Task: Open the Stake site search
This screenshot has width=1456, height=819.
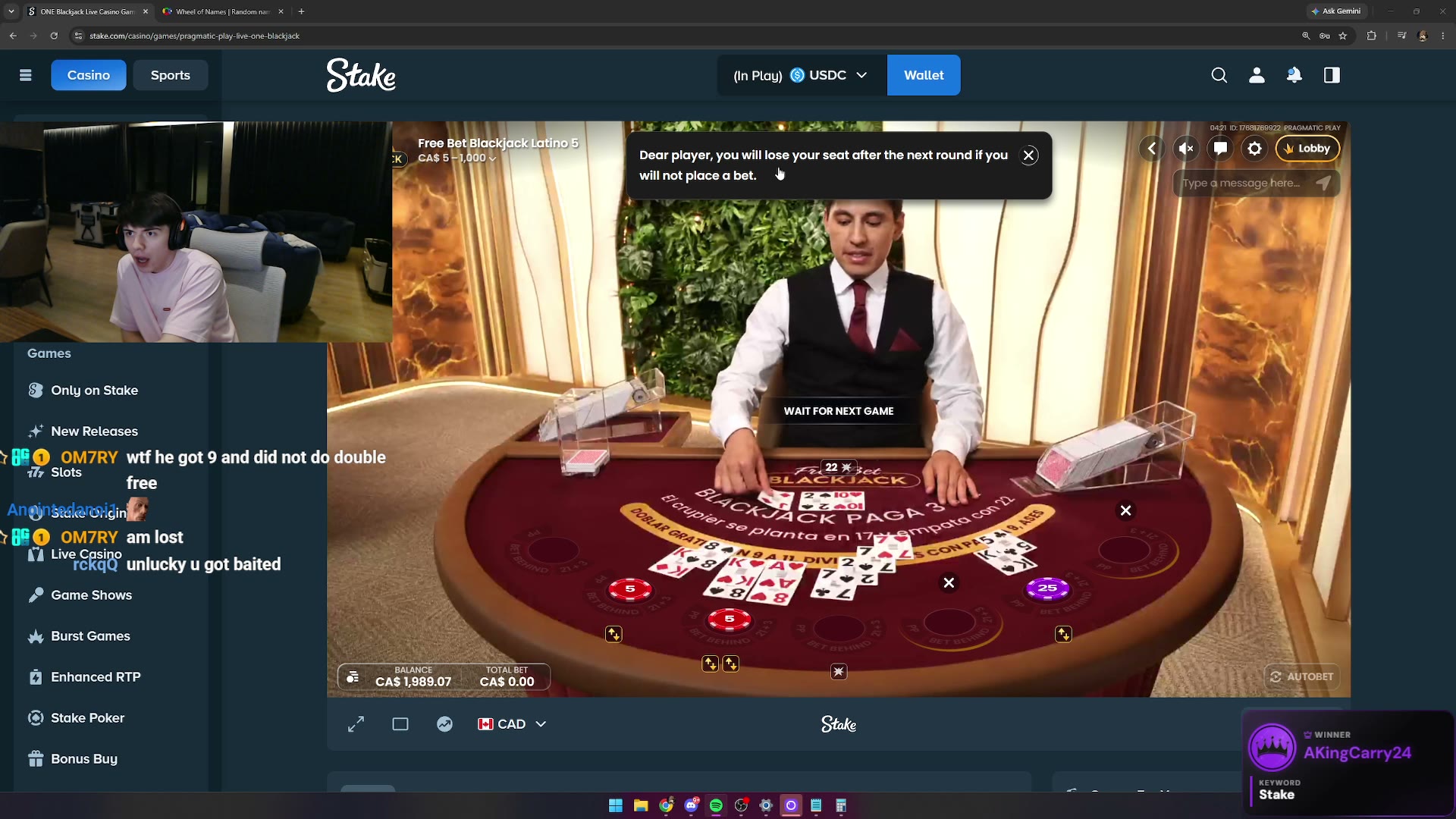Action: click(1219, 75)
